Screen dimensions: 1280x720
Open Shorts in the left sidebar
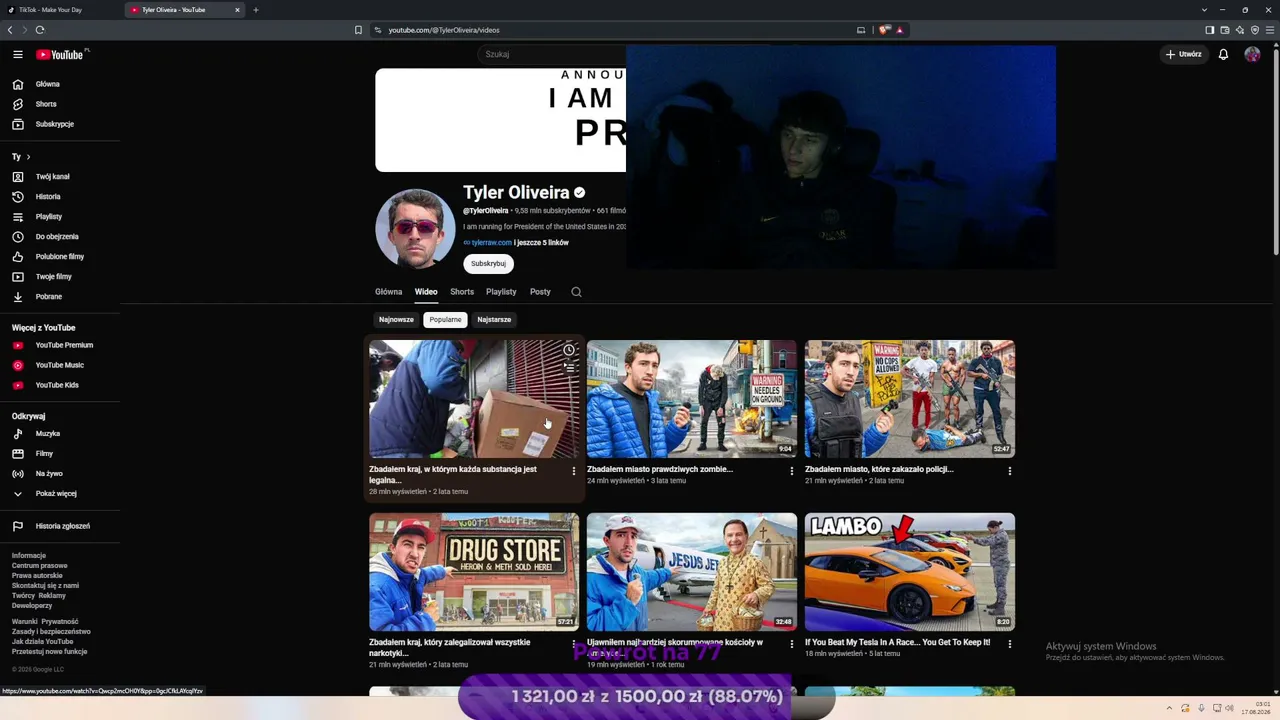click(46, 104)
